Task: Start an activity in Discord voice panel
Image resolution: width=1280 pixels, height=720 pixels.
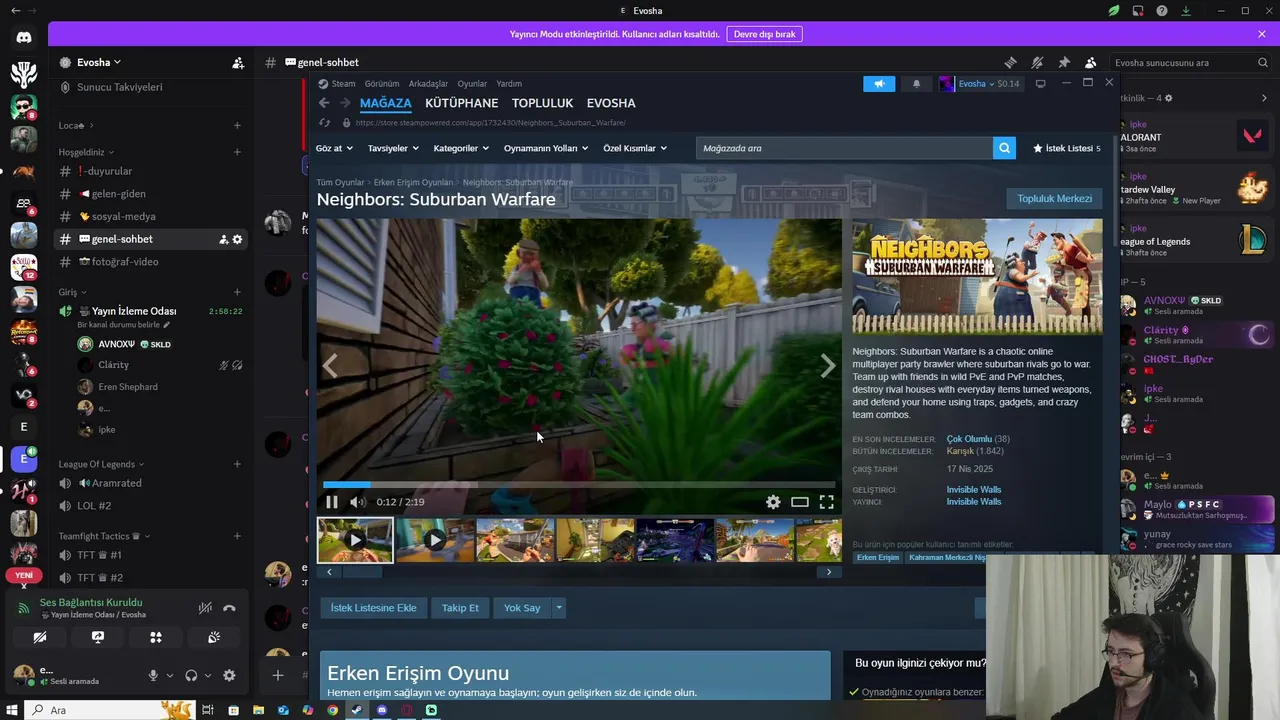Action: coord(156,637)
